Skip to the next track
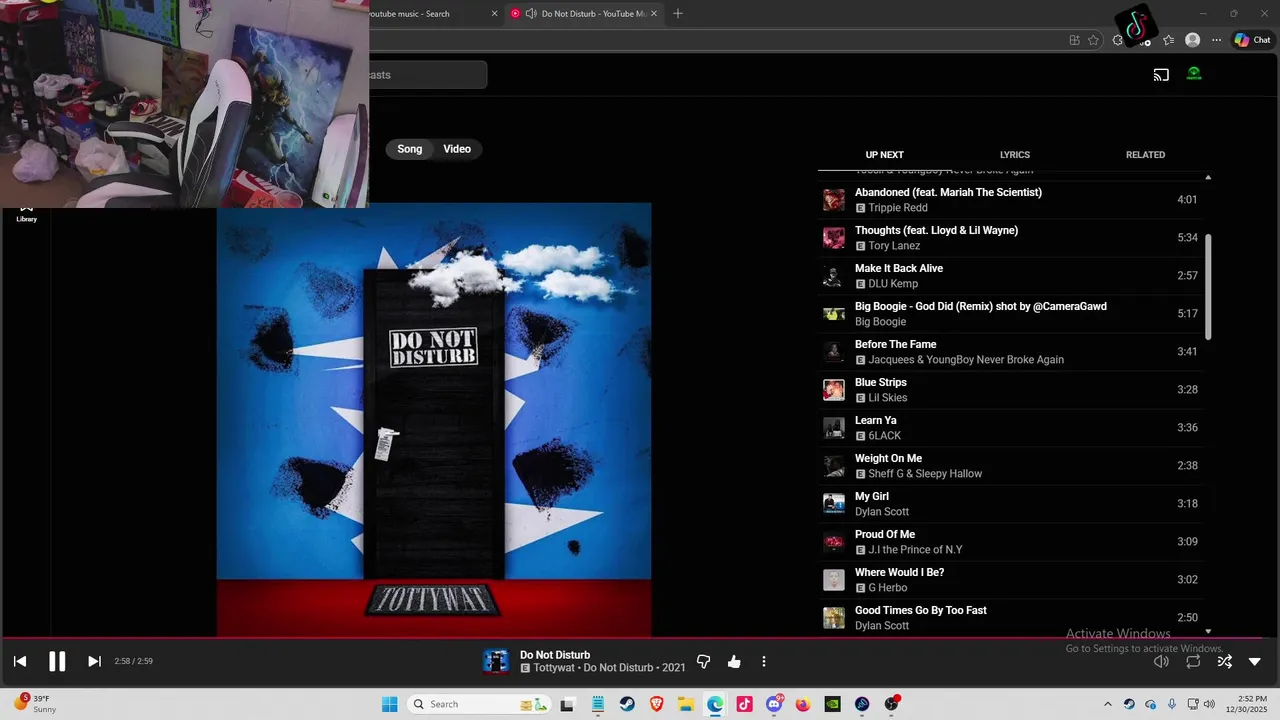Screen dimensions: 1280x720 (94, 661)
